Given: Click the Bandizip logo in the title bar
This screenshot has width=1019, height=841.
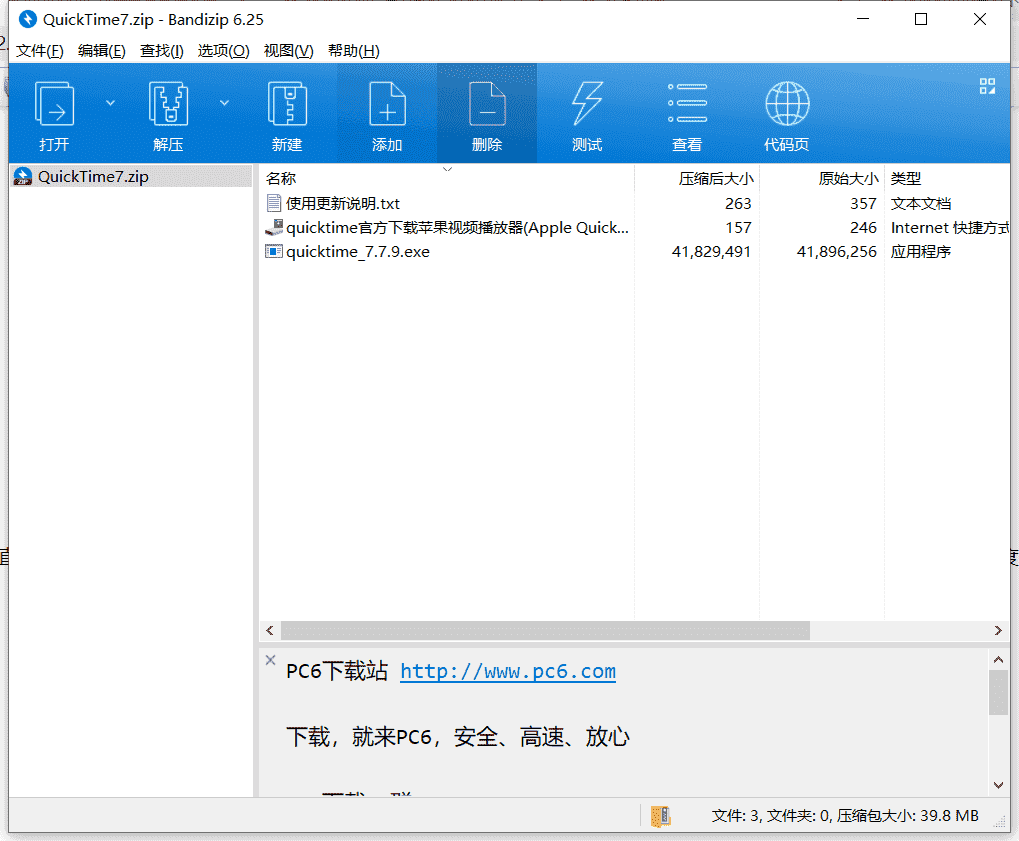Looking at the screenshot, I should tap(27, 19).
